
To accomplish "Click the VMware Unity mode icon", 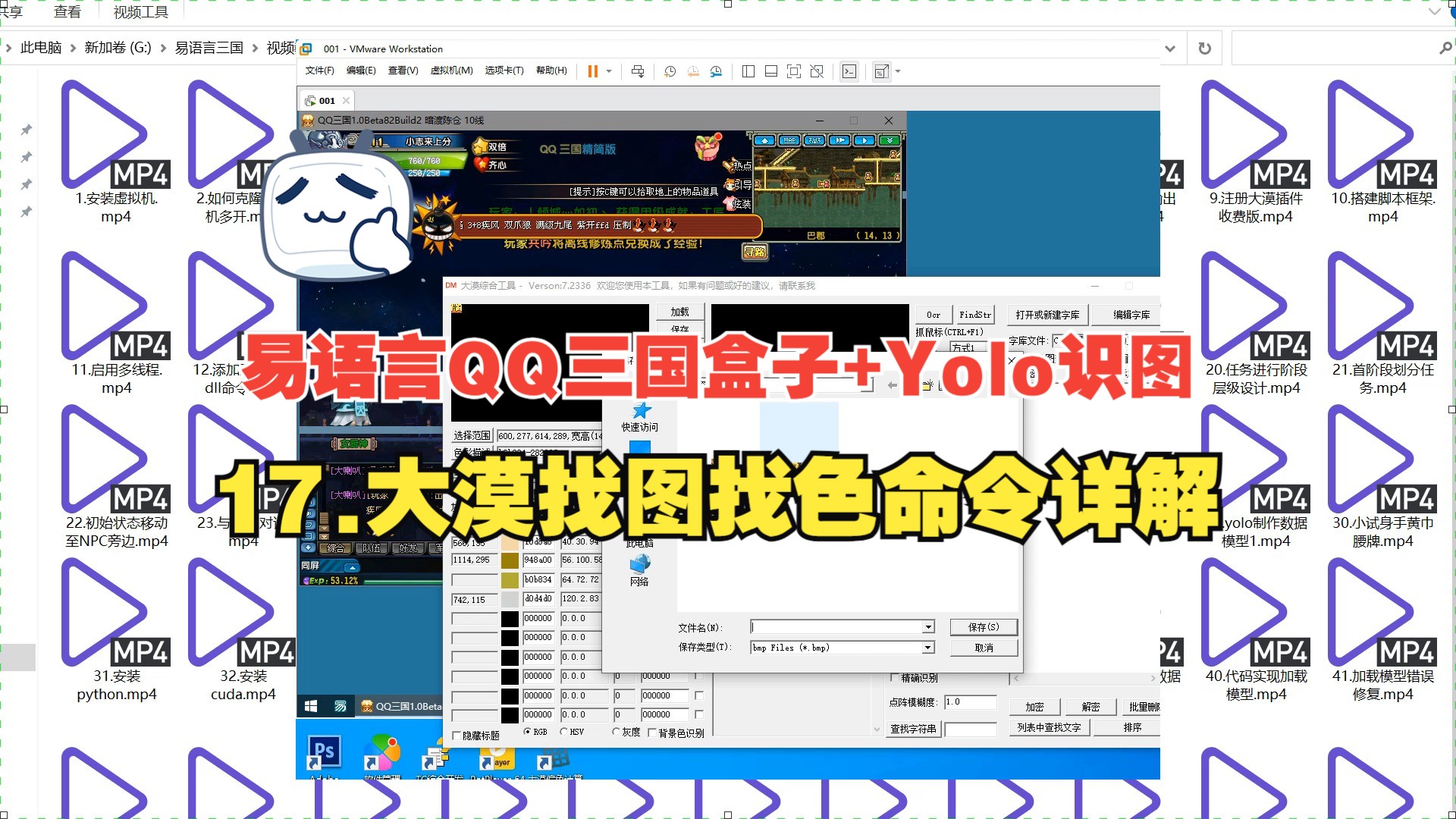I will 817,71.
